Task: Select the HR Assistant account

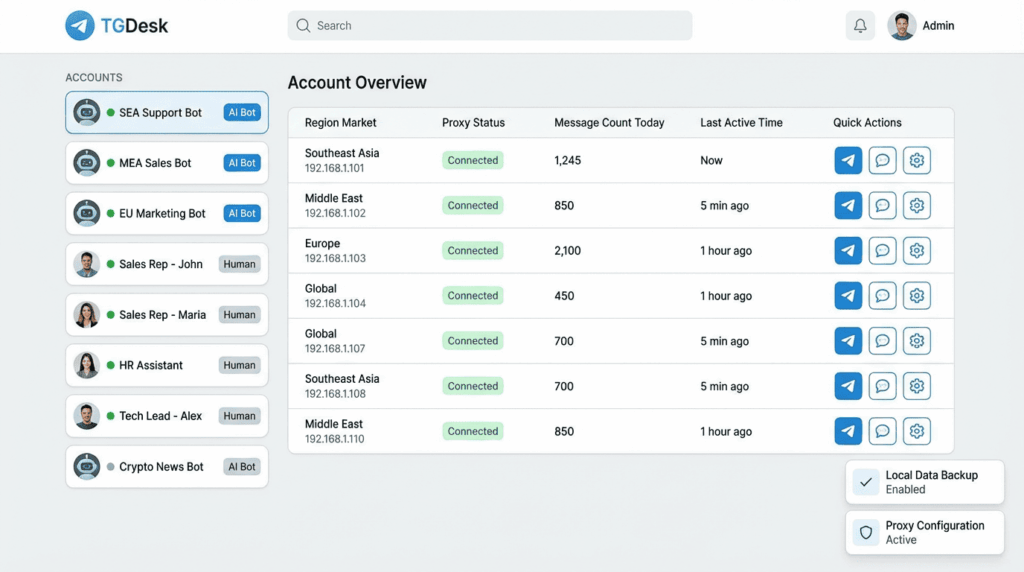Action: click(x=167, y=365)
